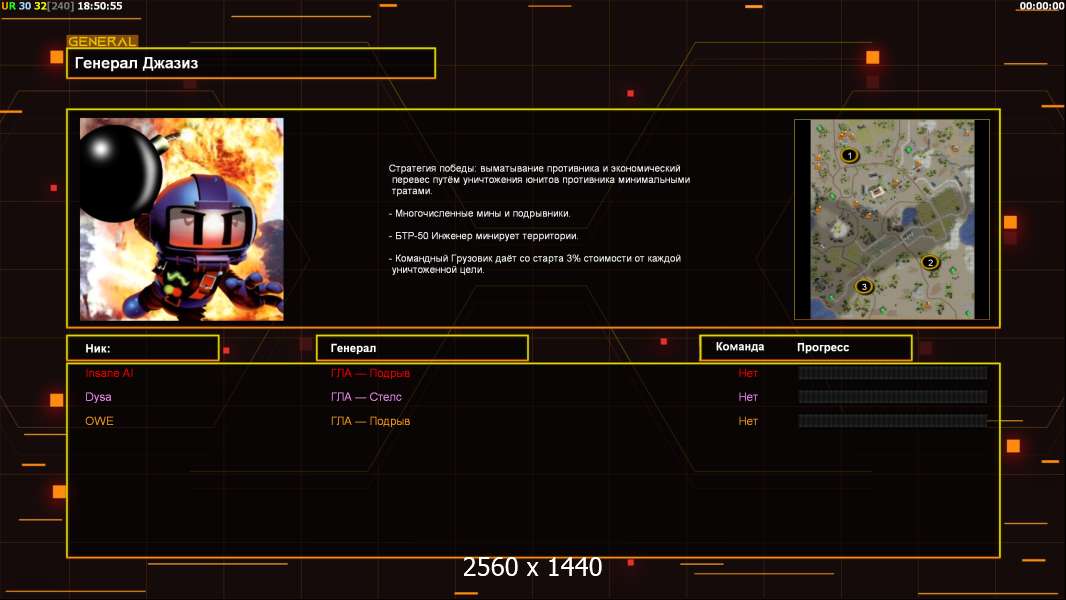Click the 00:00:00 timer at top right
Image resolution: width=1066 pixels, height=600 pixels.
tap(1042, 6)
